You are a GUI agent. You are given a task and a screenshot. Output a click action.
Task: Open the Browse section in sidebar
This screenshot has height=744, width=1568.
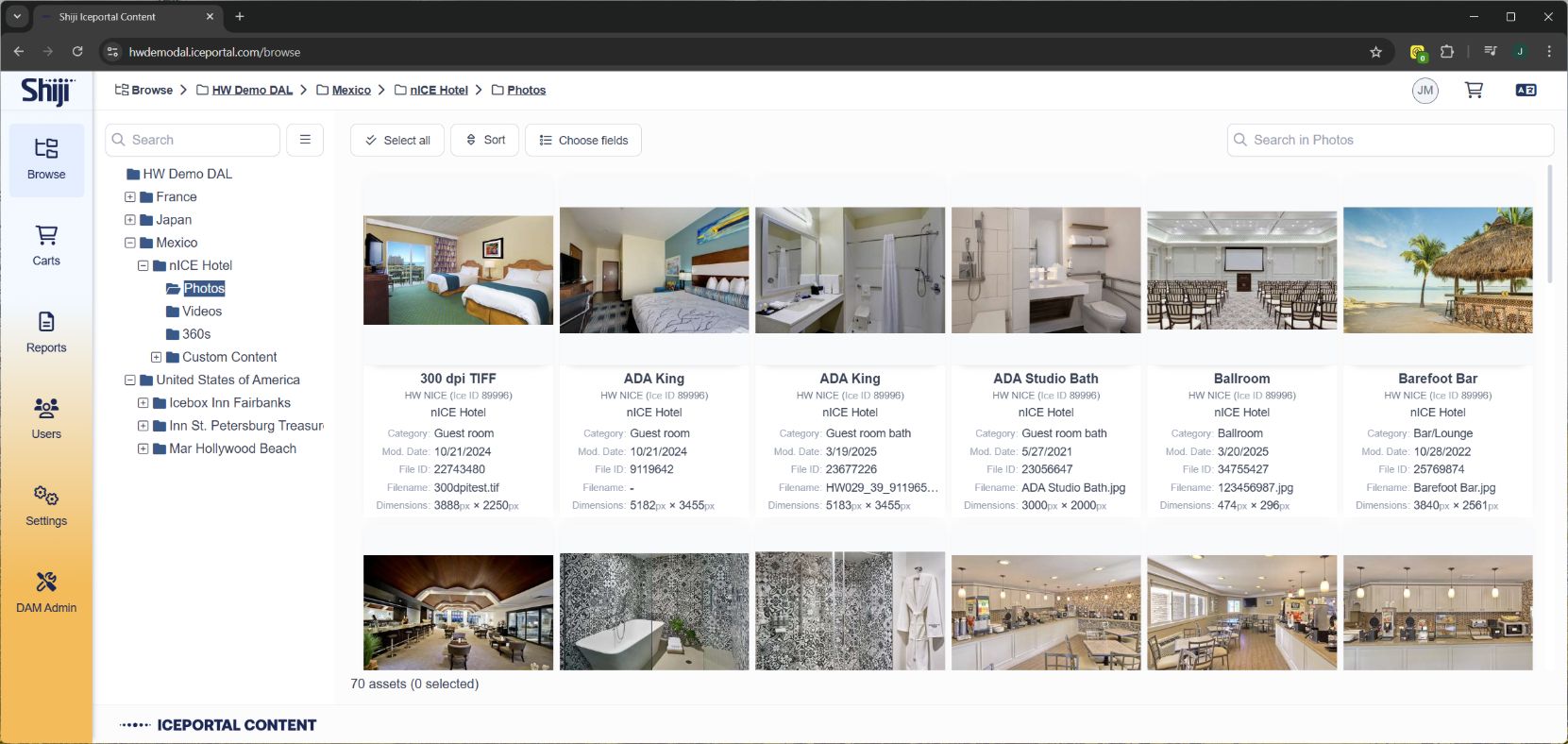pyautogui.click(x=46, y=160)
